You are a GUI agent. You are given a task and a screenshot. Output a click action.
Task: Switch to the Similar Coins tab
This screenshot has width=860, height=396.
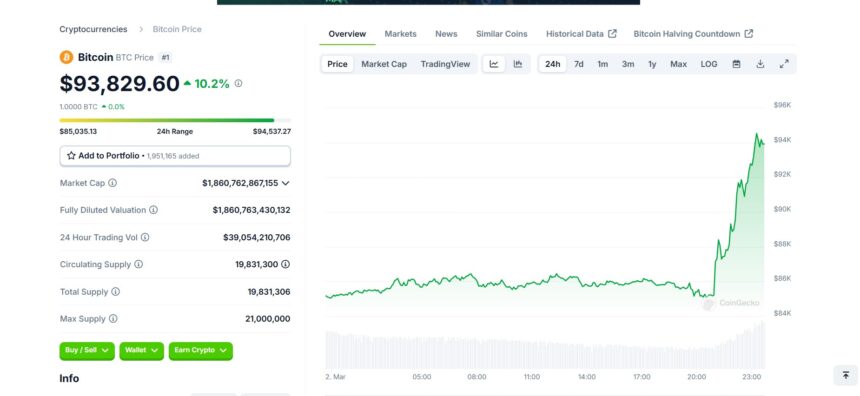pyautogui.click(x=502, y=34)
